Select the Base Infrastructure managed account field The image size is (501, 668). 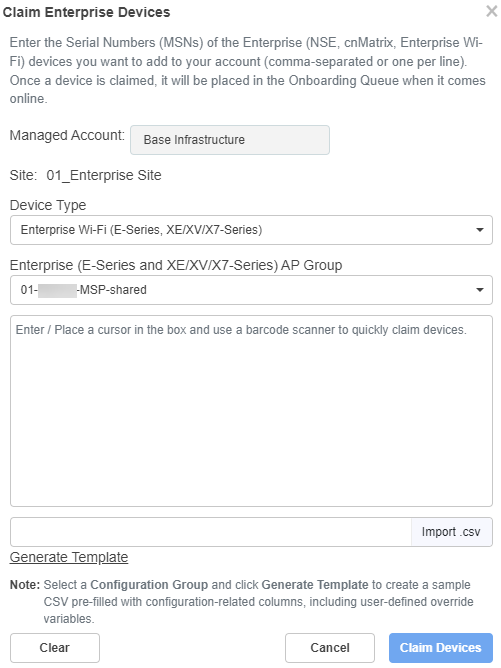click(230, 140)
